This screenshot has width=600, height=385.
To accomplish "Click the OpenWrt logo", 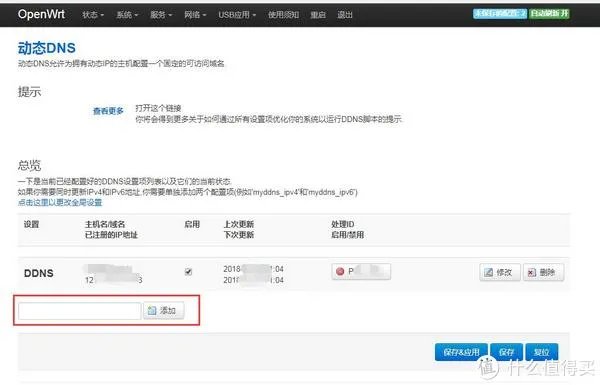I will click(41, 14).
